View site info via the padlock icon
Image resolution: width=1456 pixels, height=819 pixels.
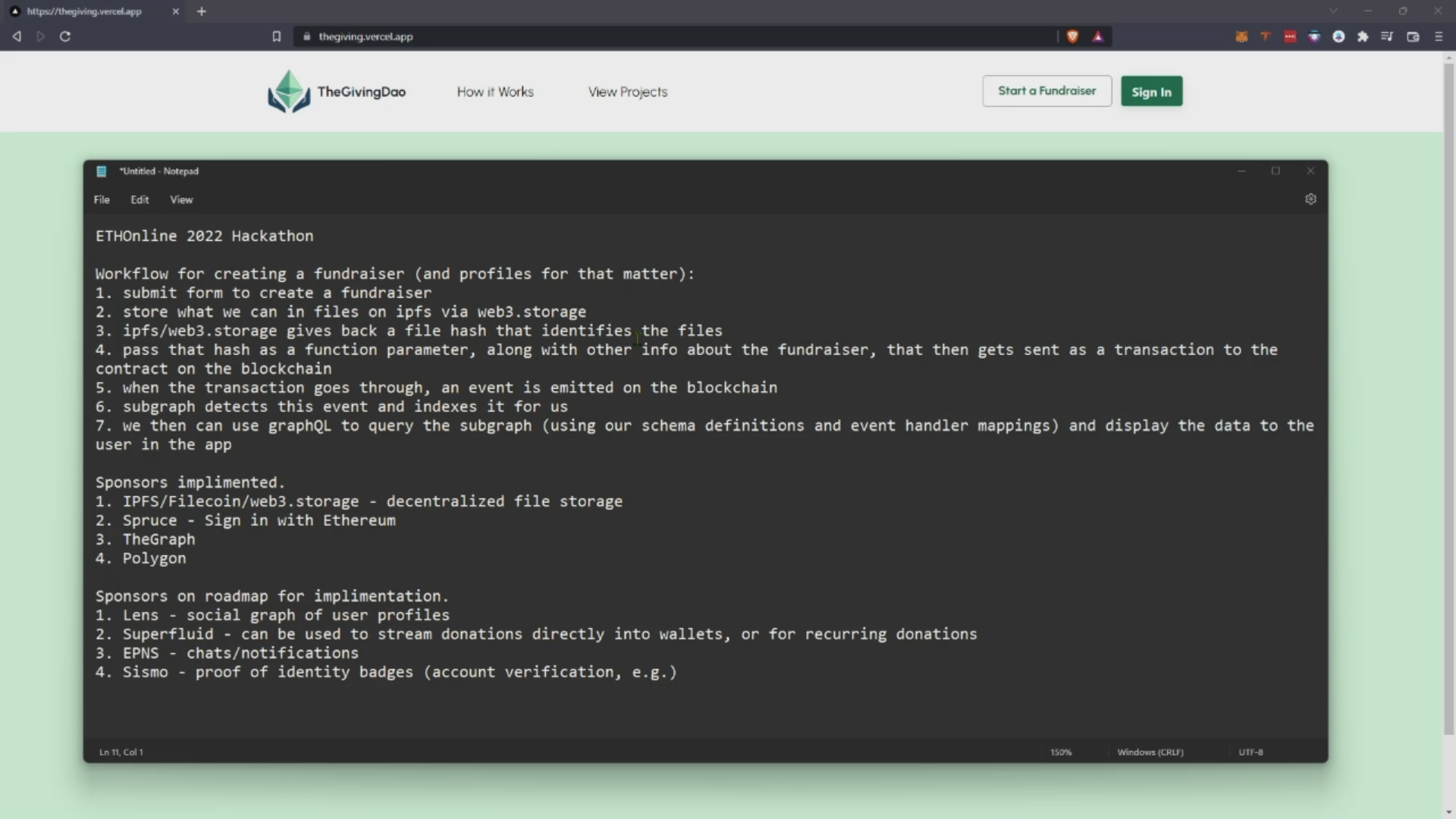tap(306, 36)
